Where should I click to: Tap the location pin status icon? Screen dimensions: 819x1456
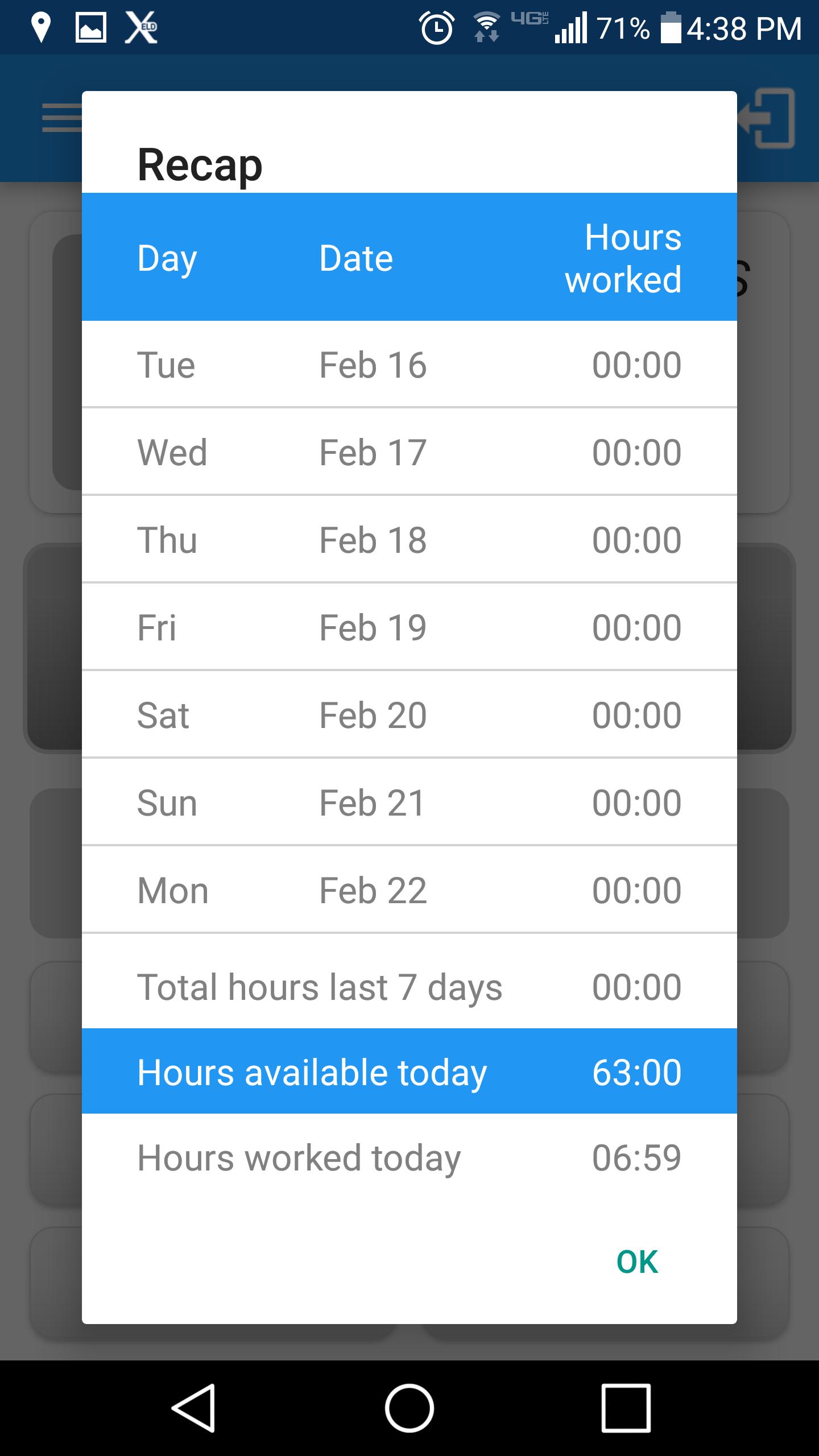pos(41,28)
